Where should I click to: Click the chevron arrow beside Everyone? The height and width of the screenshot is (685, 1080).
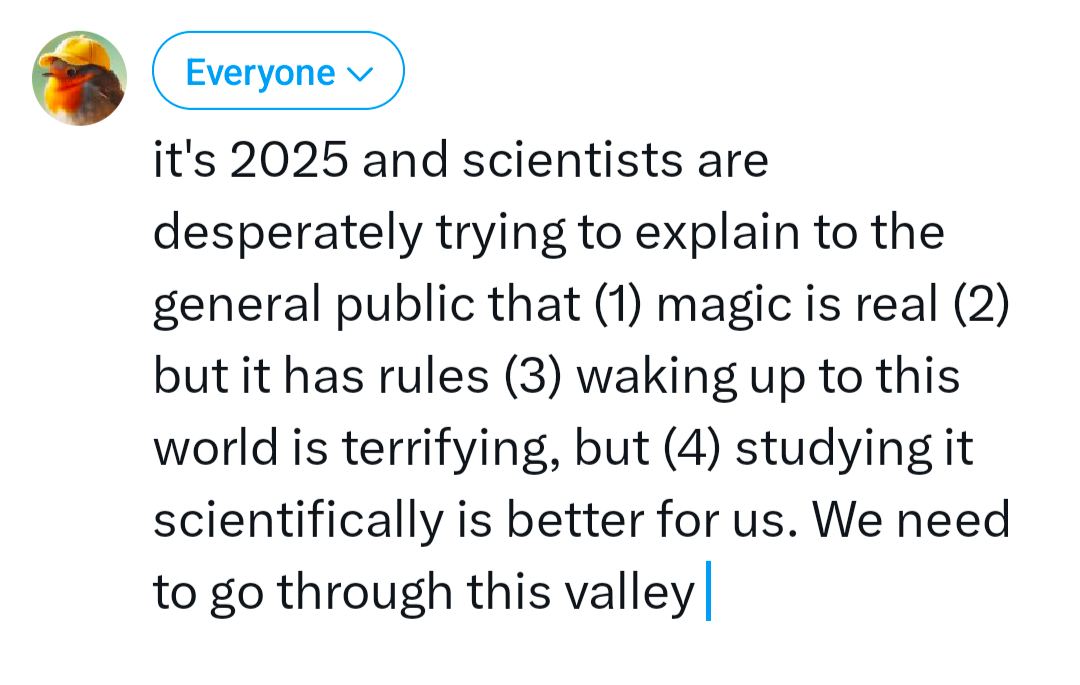pos(359,74)
